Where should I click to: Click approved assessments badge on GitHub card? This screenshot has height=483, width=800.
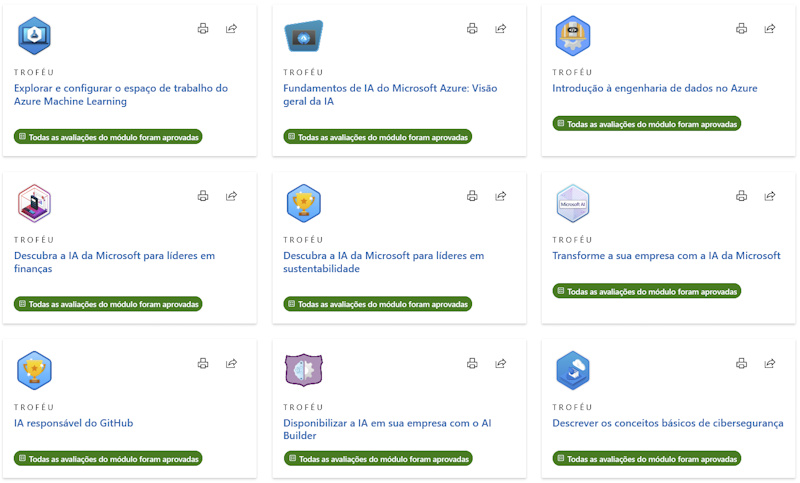pyautogui.click(x=109, y=459)
